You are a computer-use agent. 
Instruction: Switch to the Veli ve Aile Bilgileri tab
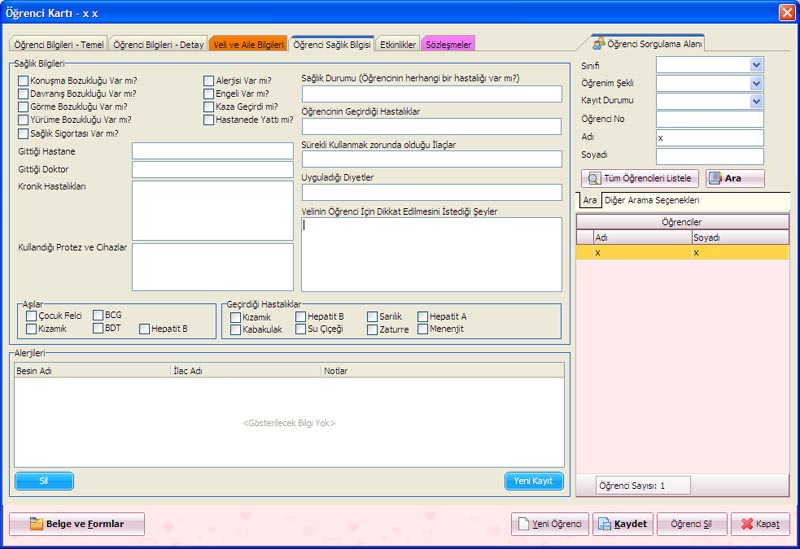pyautogui.click(x=248, y=45)
